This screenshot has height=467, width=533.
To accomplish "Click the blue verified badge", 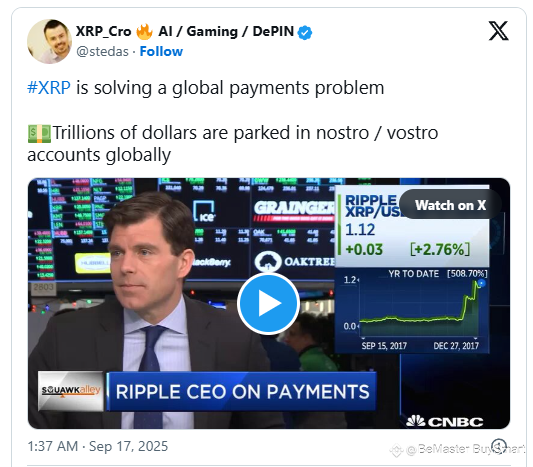I will (305, 33).
